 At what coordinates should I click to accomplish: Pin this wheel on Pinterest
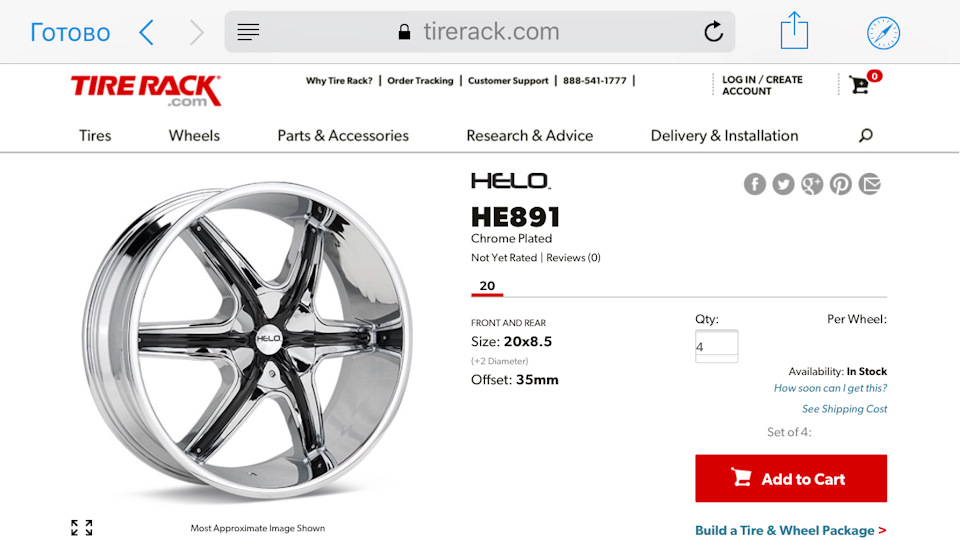click(841, 184)
